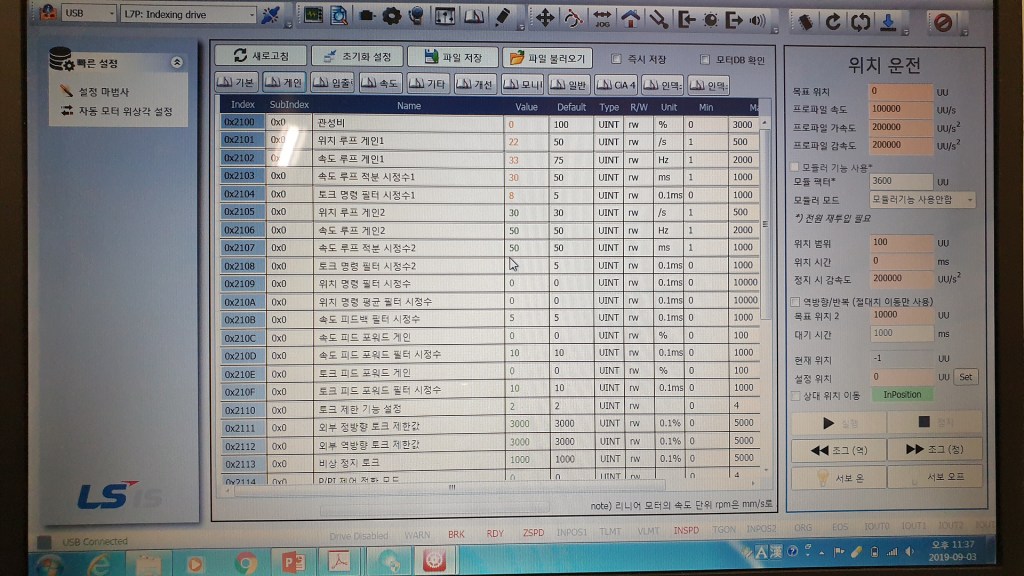The height and width of the screenshot is (576, 1024).
Task: Click the JOG operation toolbar icon
Action: point(602,17)
